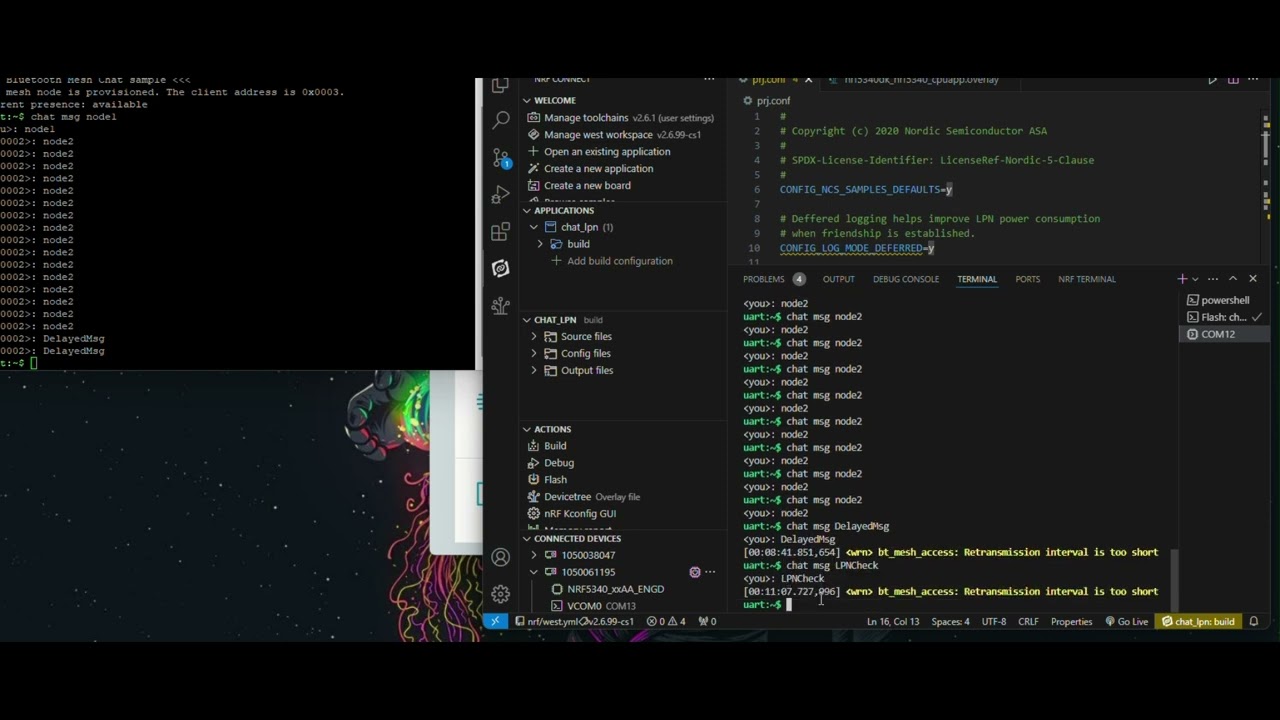Screen dimensions: 1280x720
Task: Switch to the Ports panel tab
Action: pyautogui.click(x=1028, y=279)
